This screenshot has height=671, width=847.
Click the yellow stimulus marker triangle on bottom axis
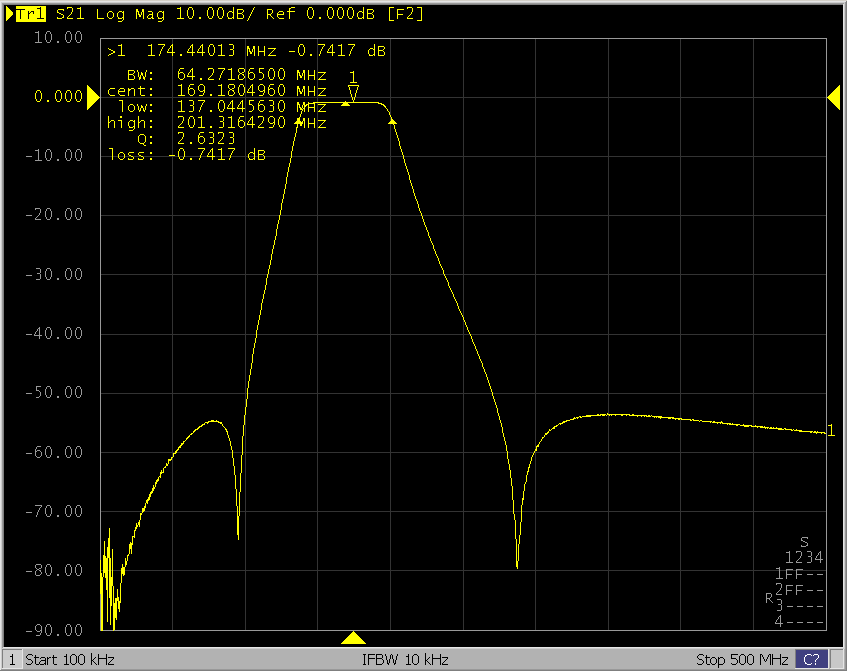tap(353, 638)
